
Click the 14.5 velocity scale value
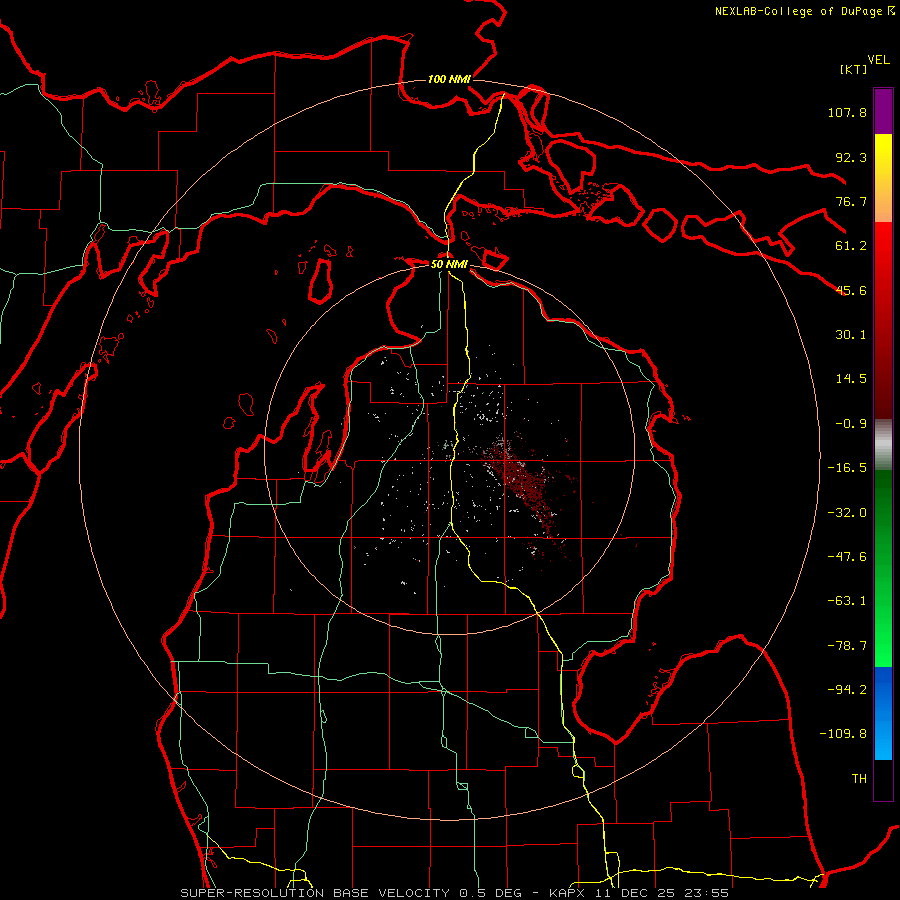point(851,379)
